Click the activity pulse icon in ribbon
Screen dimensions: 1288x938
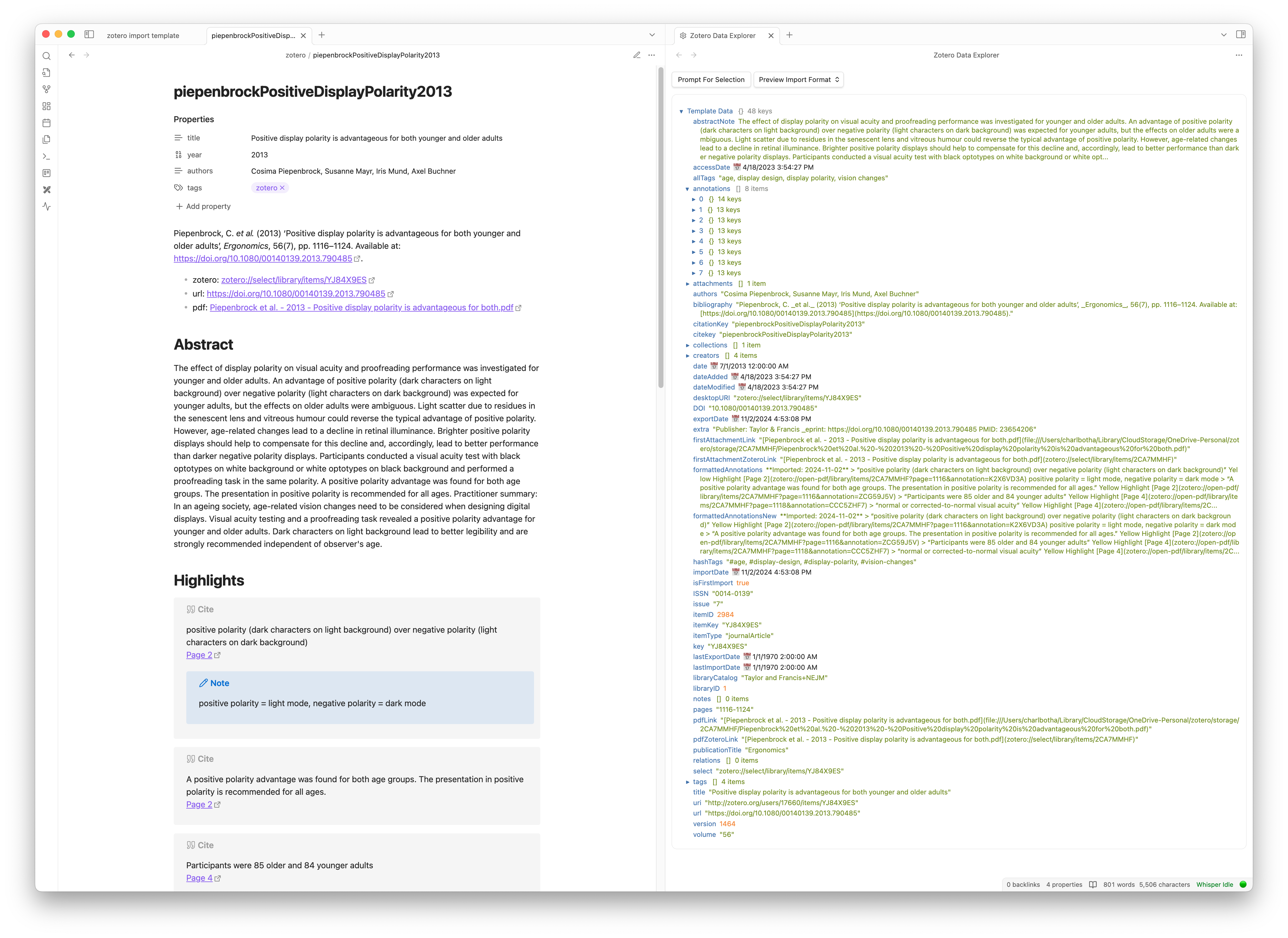[x=46, y=207]
